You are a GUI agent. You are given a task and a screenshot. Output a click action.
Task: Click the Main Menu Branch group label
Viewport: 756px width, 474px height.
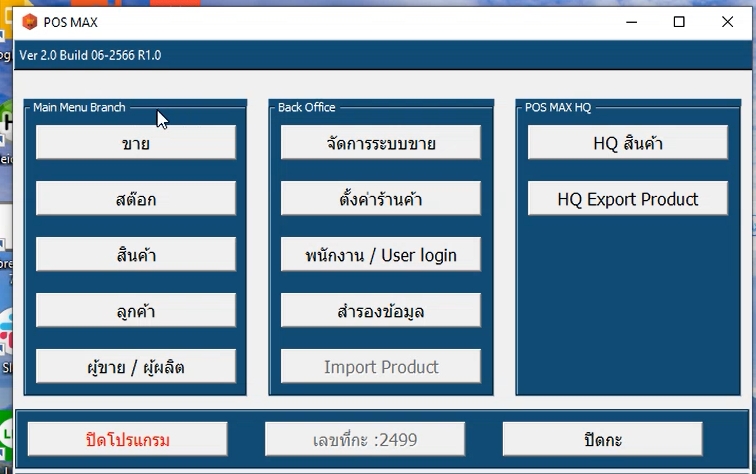(79, 107)
